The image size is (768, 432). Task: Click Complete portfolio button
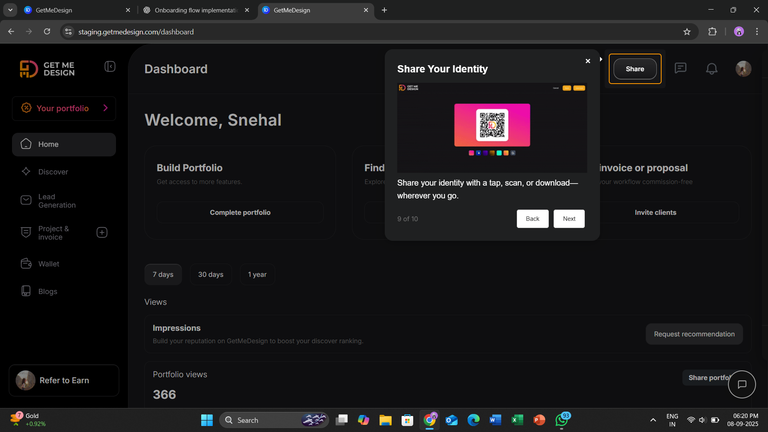click(240, 213)
